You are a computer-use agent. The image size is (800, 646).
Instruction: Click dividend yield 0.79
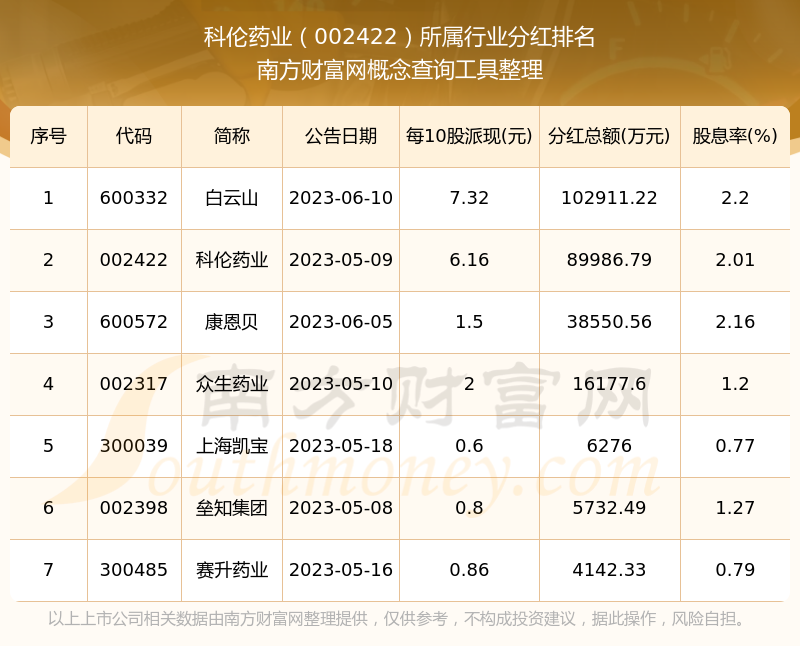point(735,570)
